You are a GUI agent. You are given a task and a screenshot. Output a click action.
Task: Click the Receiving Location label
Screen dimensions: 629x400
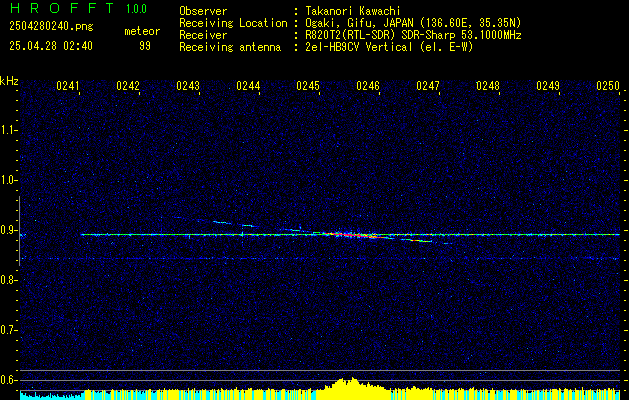tap(233, 23)
